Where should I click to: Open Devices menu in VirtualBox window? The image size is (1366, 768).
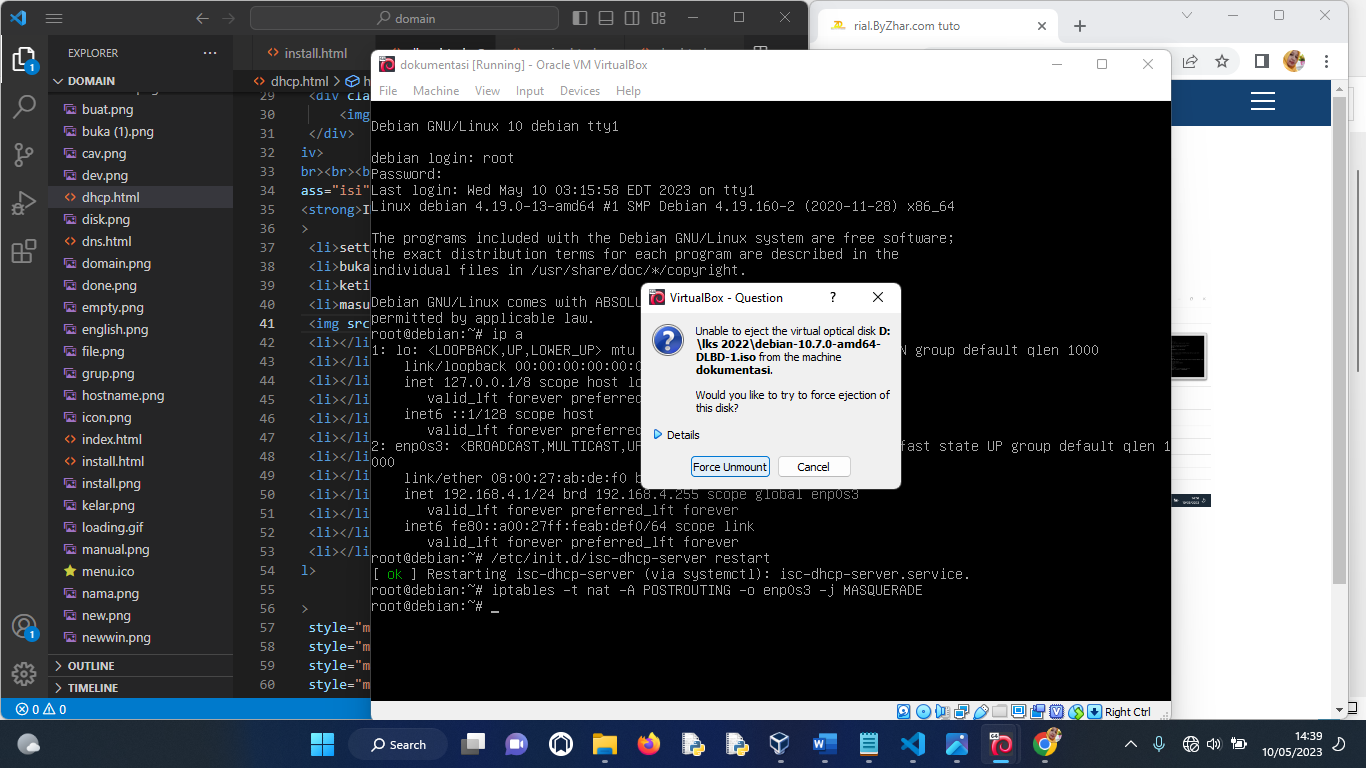pyautogui.click(x=580, y=90)
